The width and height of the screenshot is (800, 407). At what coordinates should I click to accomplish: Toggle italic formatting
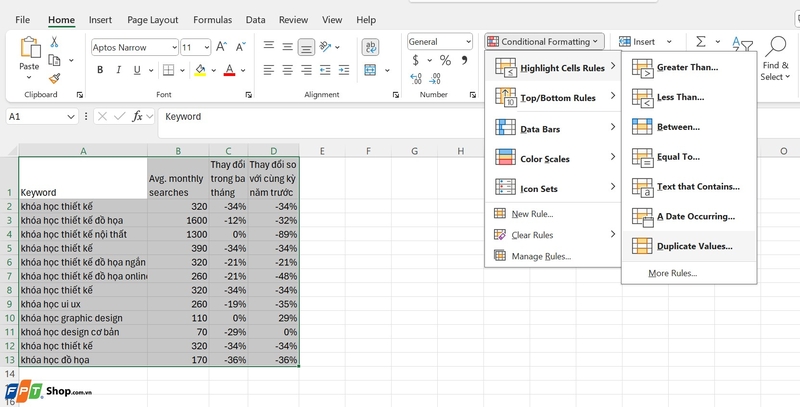[118, 70]
